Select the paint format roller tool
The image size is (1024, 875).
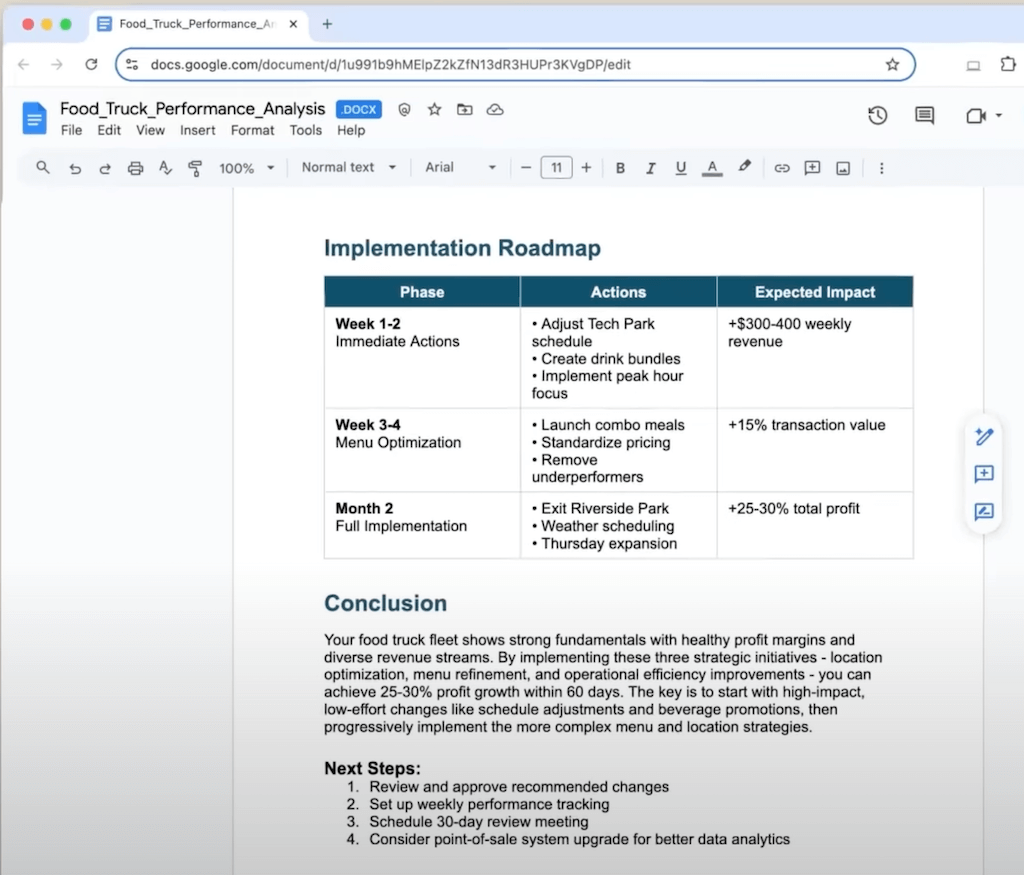pos(195,168)
